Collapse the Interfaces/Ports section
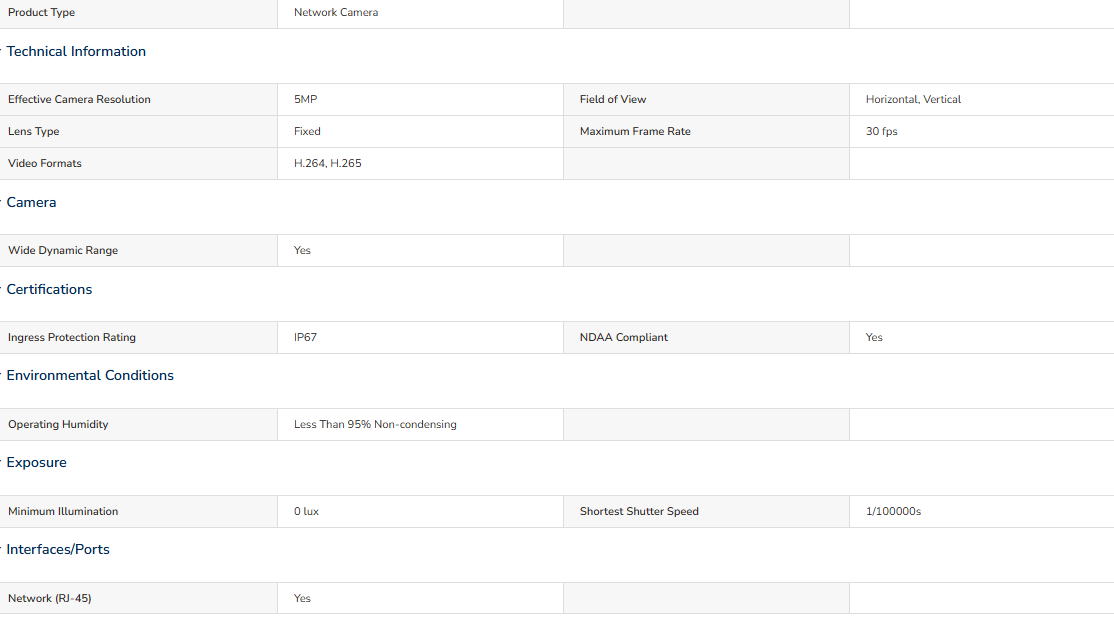This screenshot has width=1114, height=621. coord(58,549)
